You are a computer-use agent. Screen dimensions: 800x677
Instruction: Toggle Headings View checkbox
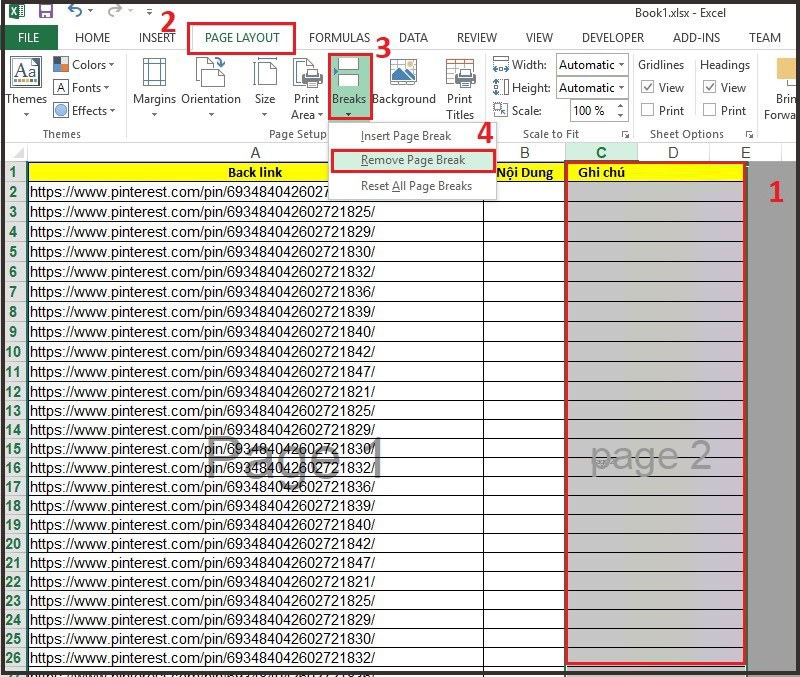(x=709, y=87)
